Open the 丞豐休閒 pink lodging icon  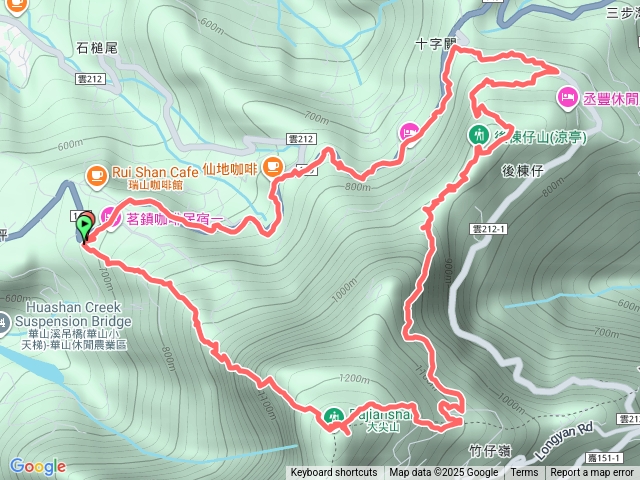(568, 98)
